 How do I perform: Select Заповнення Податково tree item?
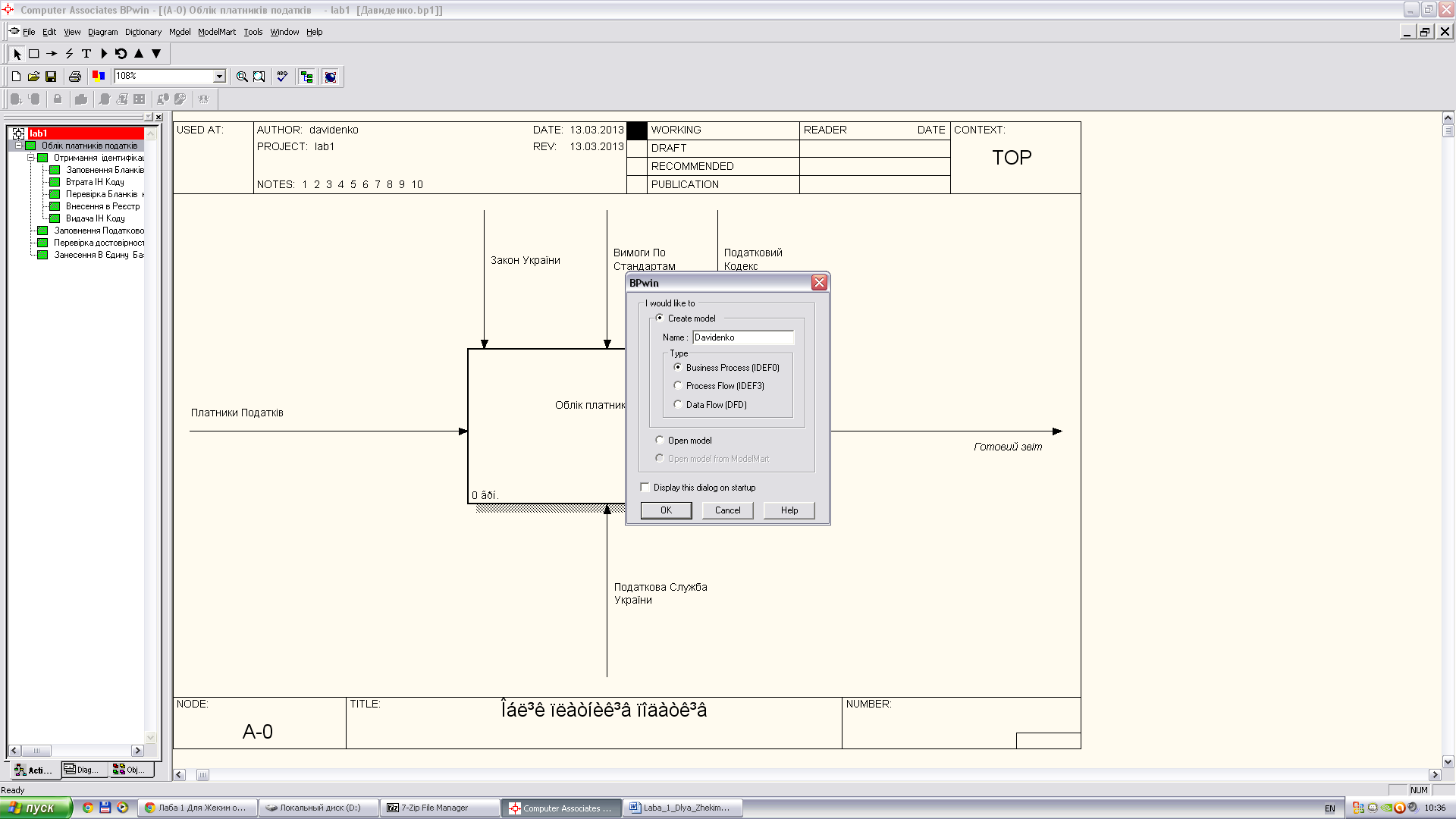(99, 231)
